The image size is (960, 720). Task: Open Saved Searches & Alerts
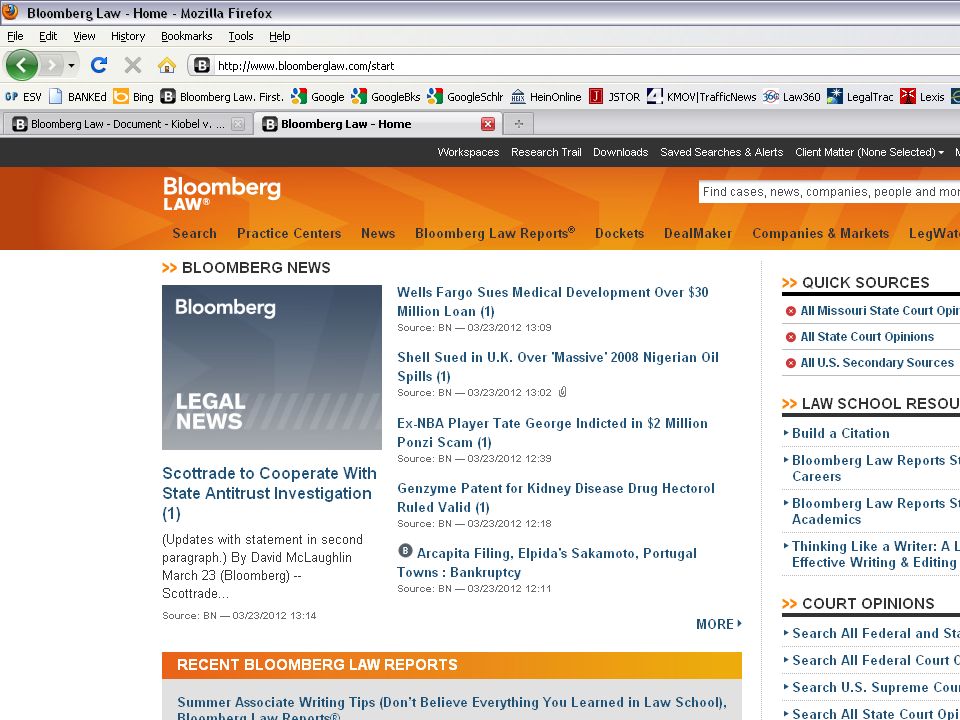721,152
